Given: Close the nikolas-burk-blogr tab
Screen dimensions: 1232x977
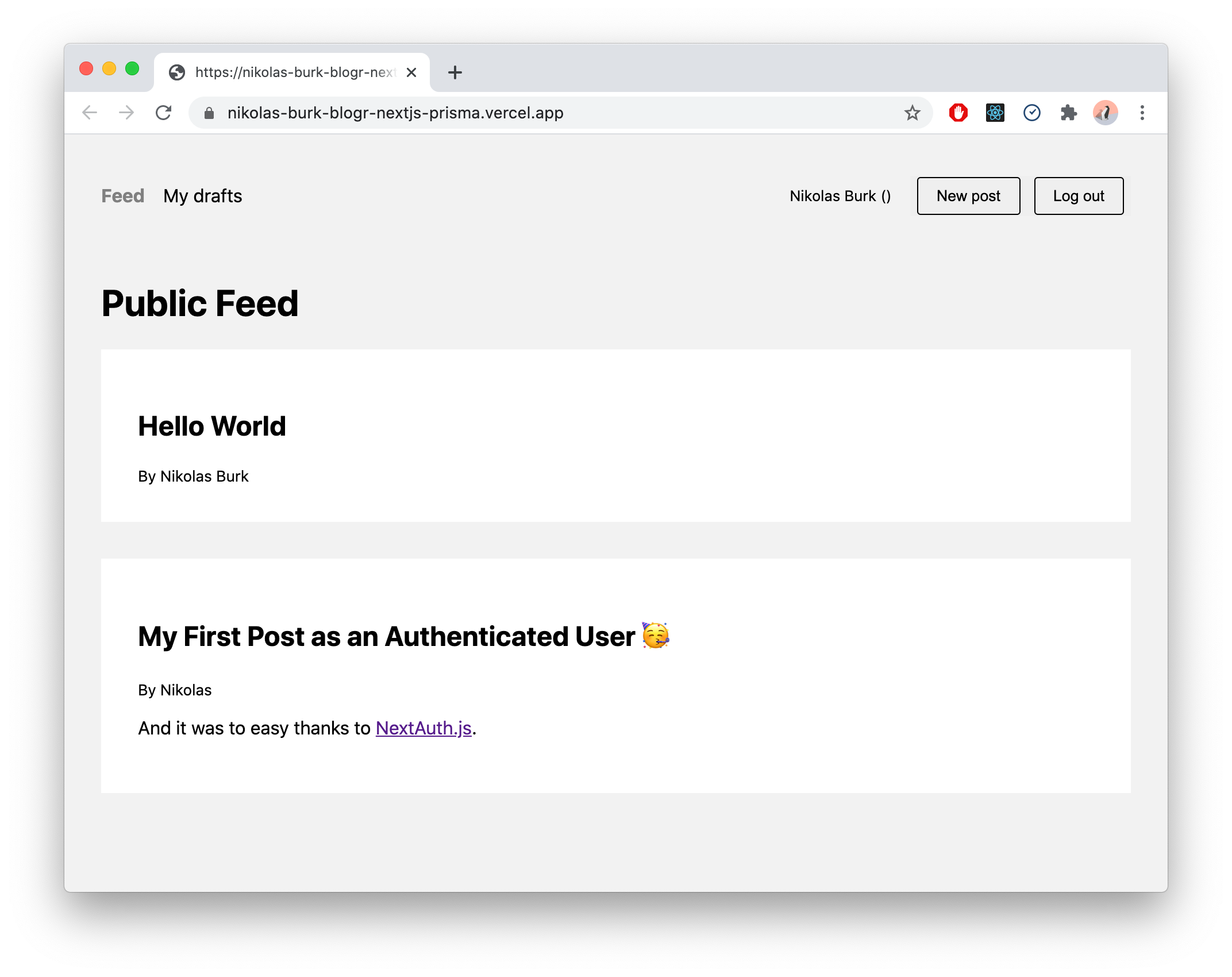Looking at the screenshot, I should tap(411, 72).
